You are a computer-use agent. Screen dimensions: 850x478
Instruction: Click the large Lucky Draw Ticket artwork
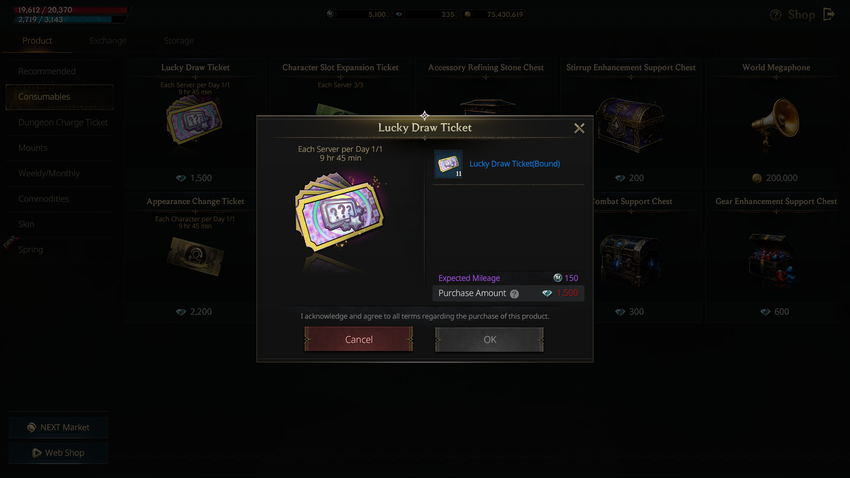pyautogui.click(x=339, y=213)
